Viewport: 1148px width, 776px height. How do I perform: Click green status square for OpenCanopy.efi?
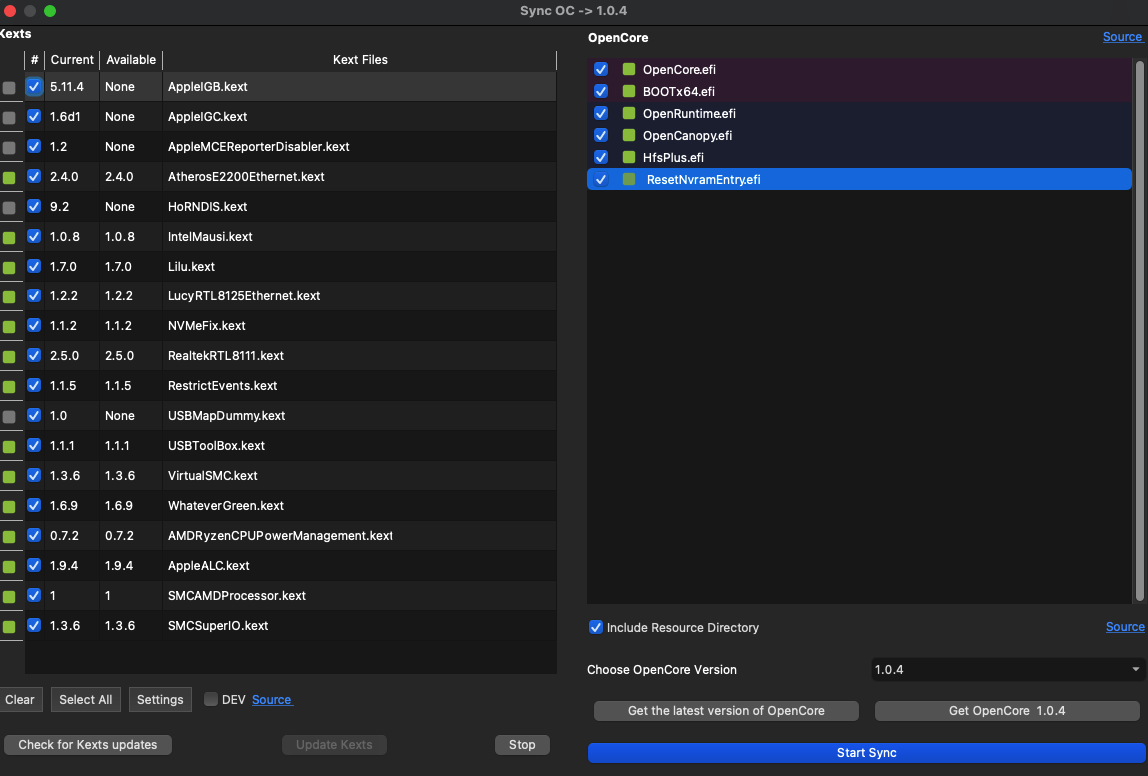pos(629,135)
